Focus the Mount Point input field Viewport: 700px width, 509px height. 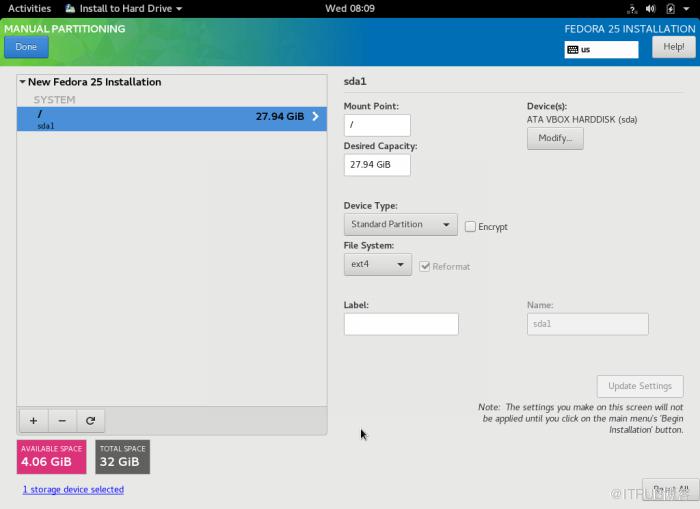pos(377,125)
